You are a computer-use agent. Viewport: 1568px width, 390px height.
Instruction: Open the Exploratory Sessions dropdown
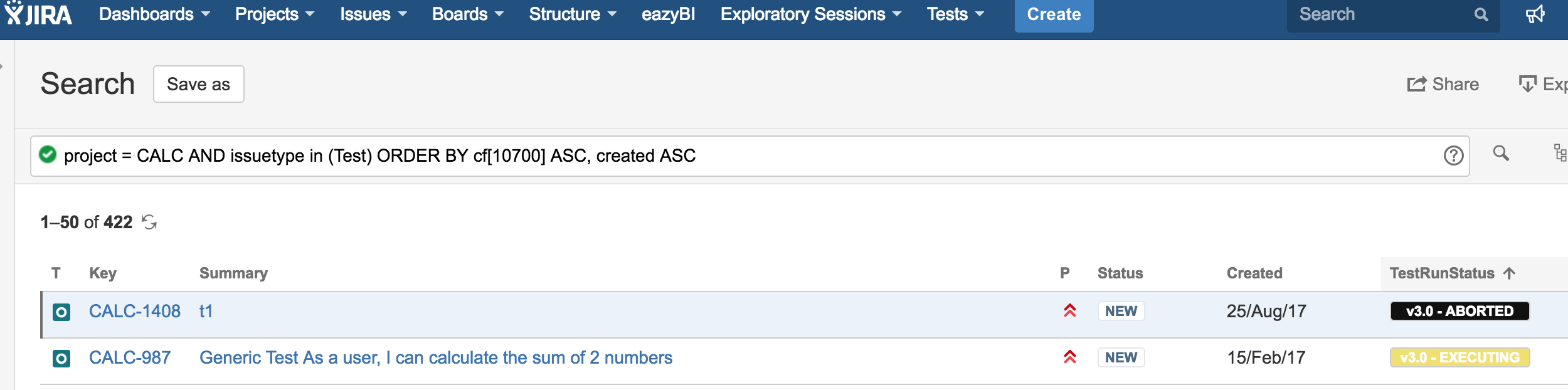coord(811,14)
